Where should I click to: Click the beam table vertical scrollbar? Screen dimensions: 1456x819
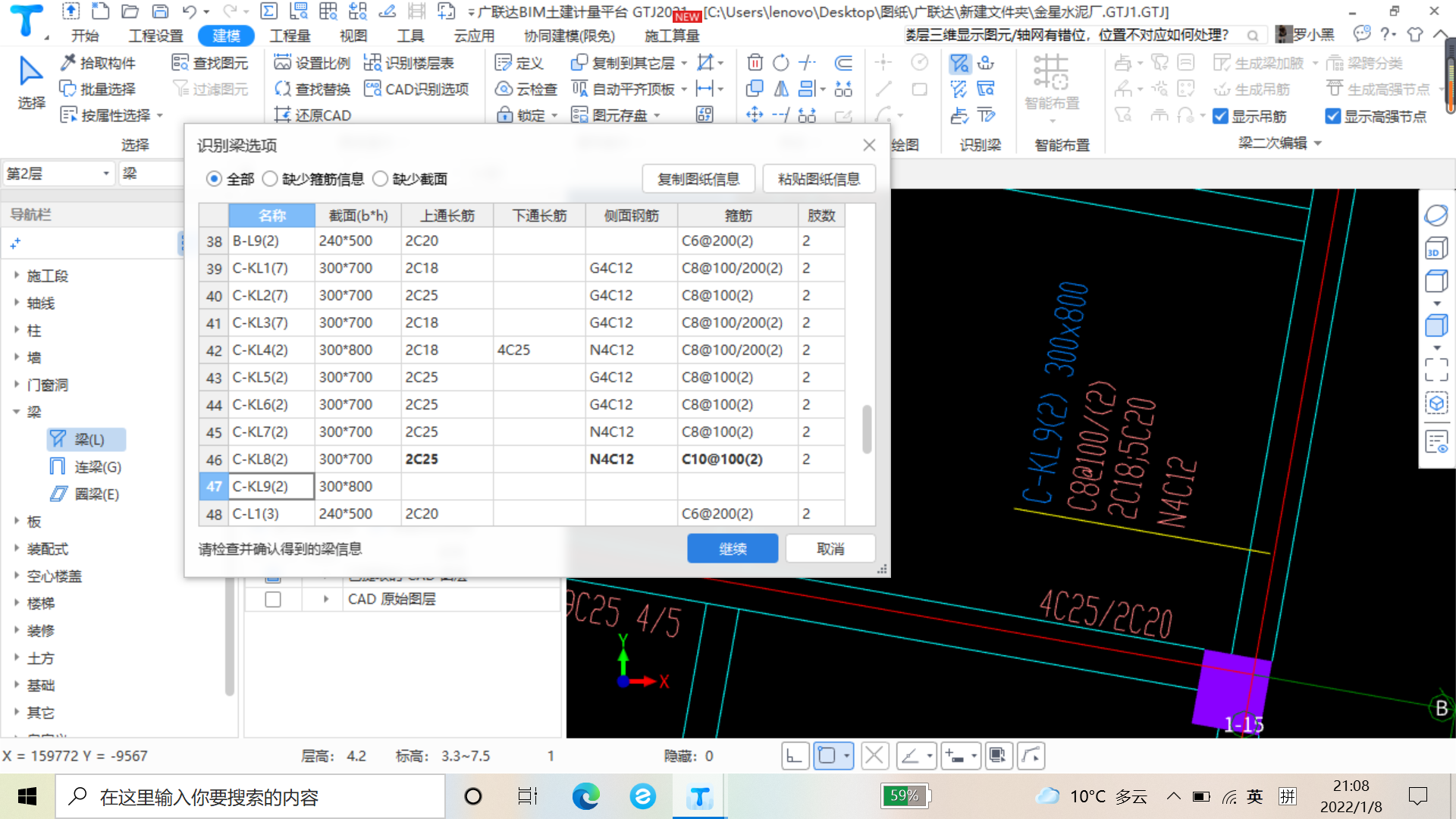coord(867,429)
